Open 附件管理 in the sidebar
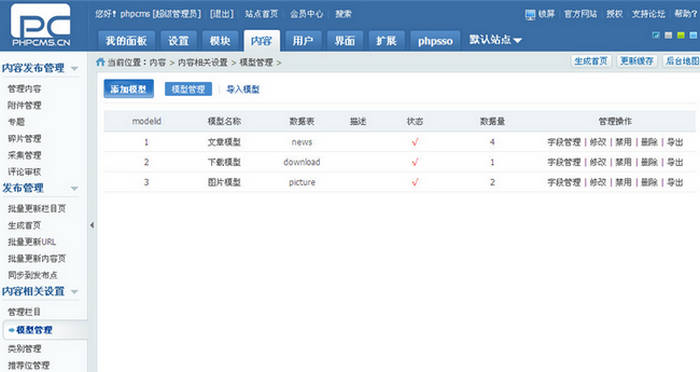This screenshot has height=372, width=700. point(25,105)
